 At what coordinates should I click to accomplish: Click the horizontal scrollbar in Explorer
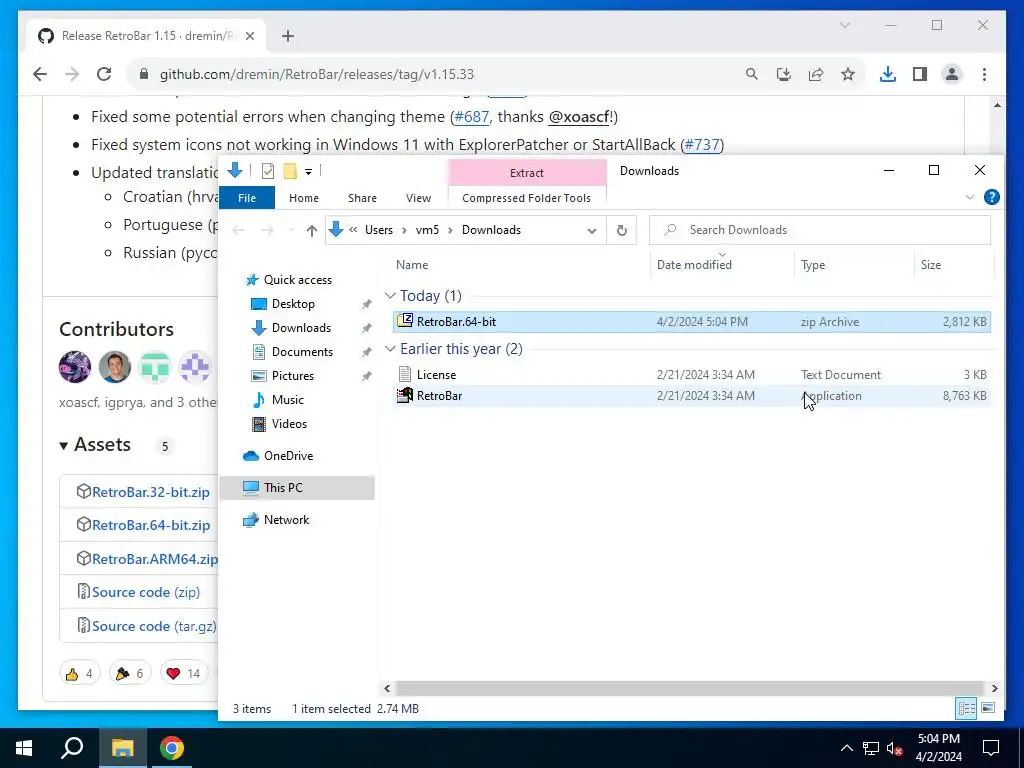[690, 688]
